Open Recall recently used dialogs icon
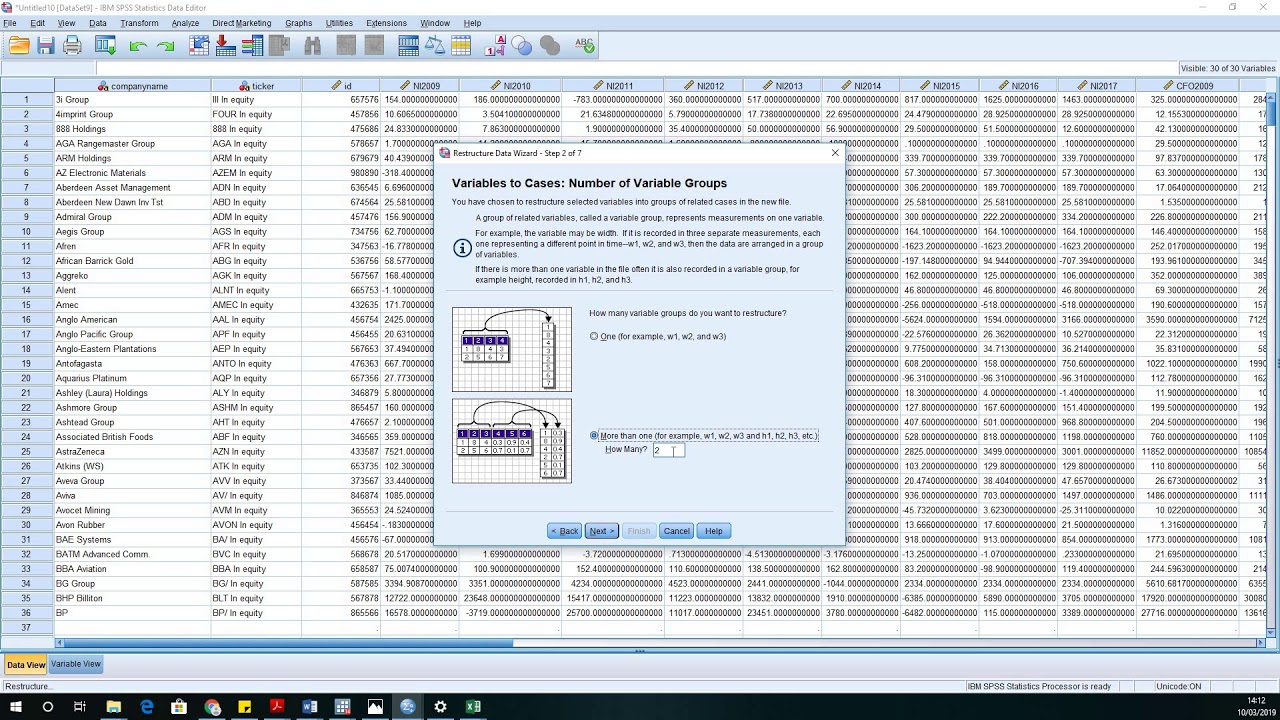The height and width of the screenshot is (720, 1280). tap(105, 45)
